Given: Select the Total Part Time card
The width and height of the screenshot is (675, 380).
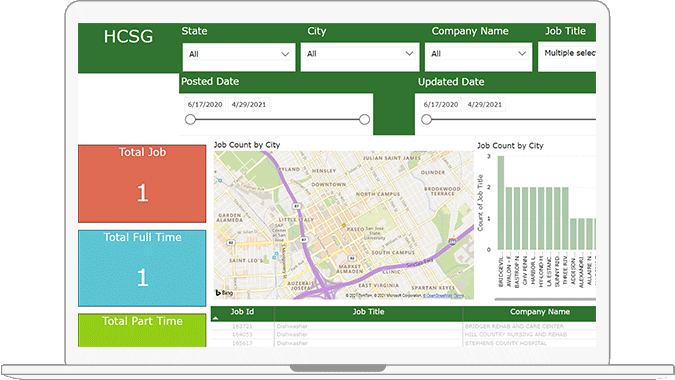Looking at the screenshot, I should (x=142, y=331).
